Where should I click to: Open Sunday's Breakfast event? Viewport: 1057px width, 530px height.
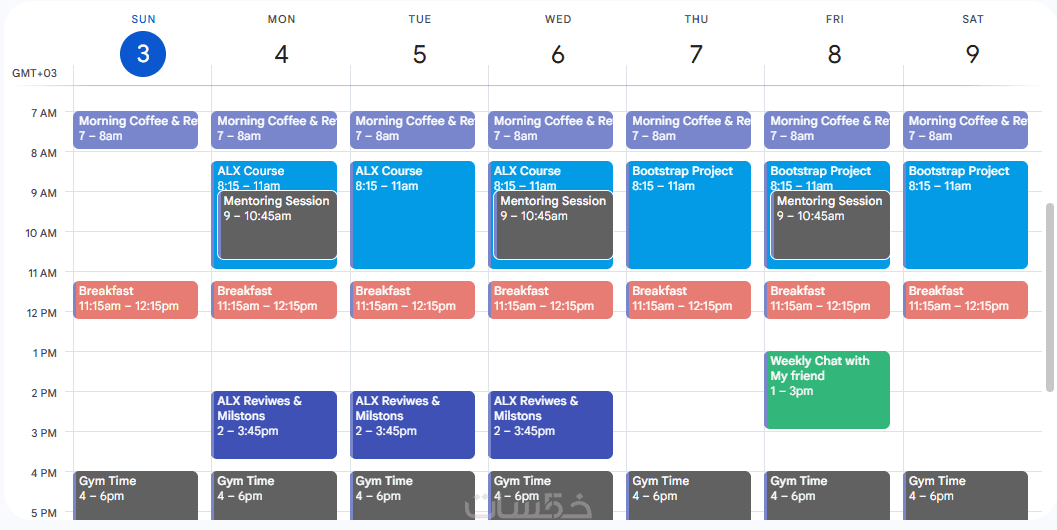135,300
